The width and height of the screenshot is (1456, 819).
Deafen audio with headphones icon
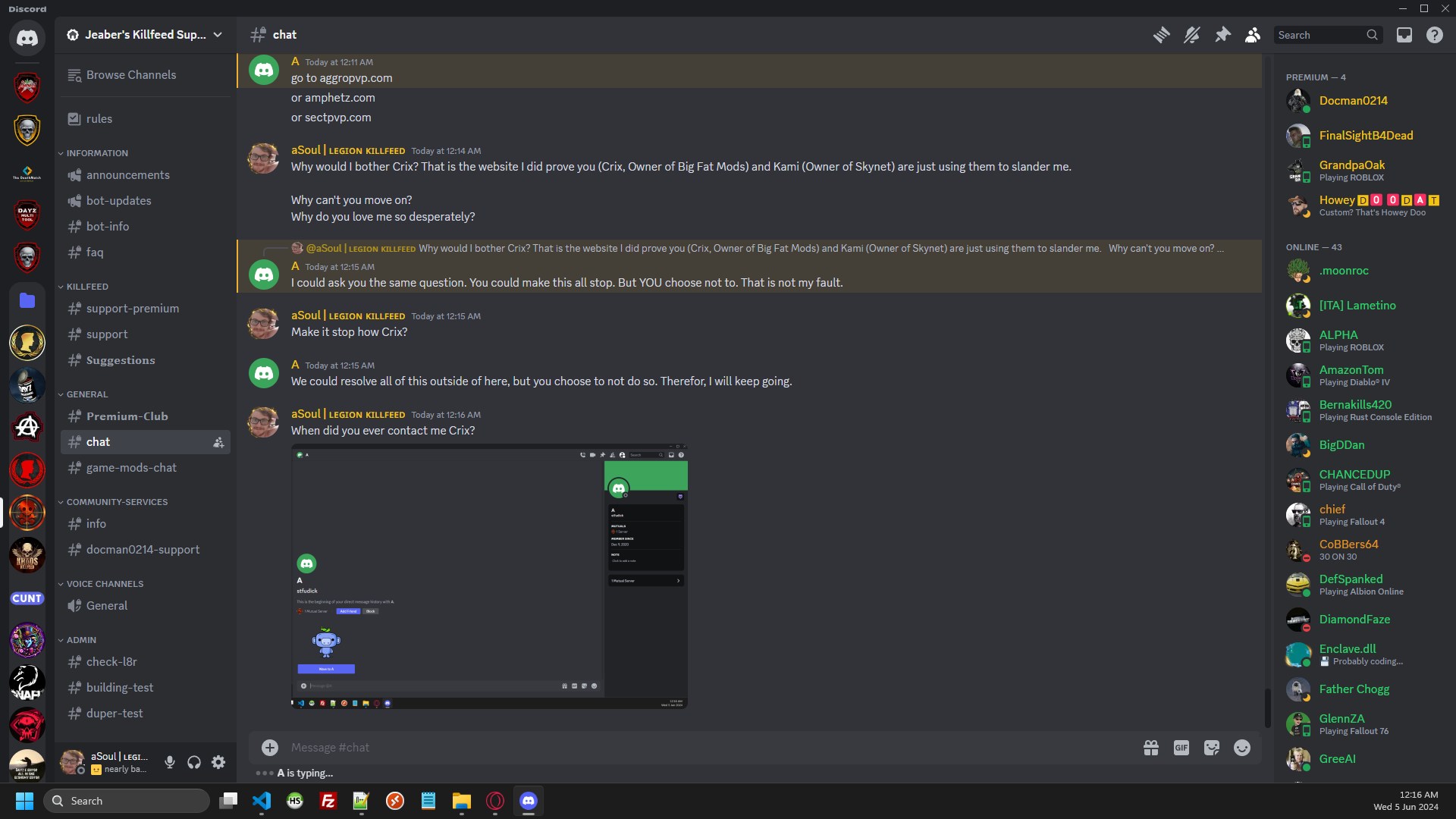(194, 762)
